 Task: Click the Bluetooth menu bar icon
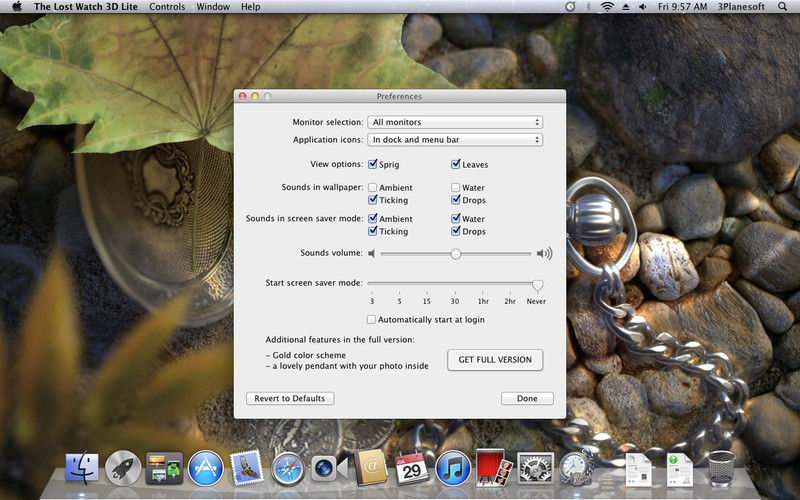point(588,7)
